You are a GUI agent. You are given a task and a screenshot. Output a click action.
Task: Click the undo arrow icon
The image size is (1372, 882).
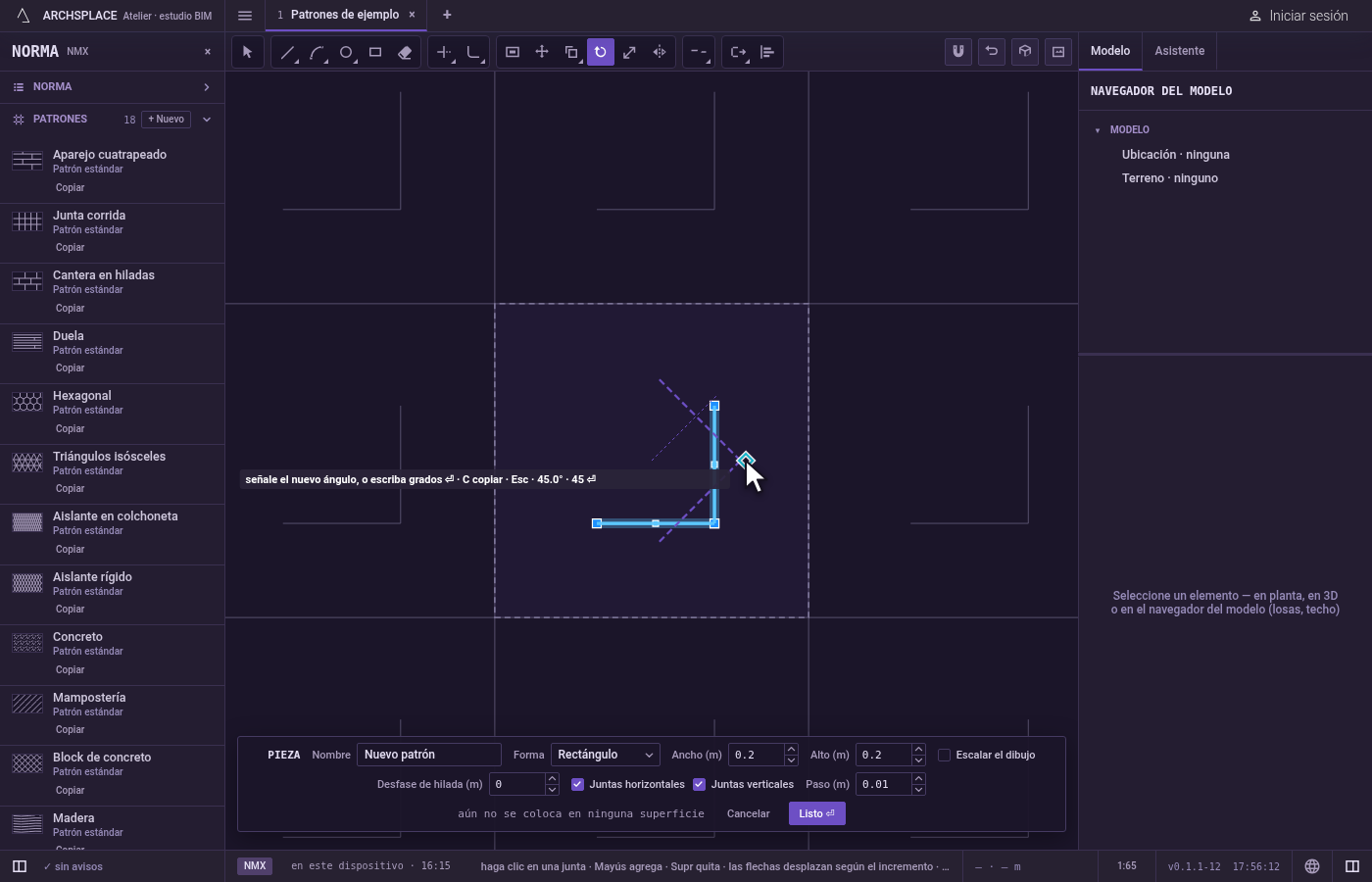(992, 51)
